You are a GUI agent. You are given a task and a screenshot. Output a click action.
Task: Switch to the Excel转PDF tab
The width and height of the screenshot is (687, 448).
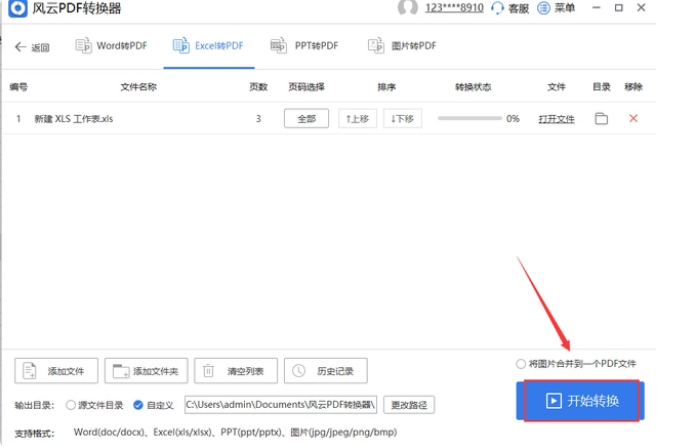click(209, 46)
